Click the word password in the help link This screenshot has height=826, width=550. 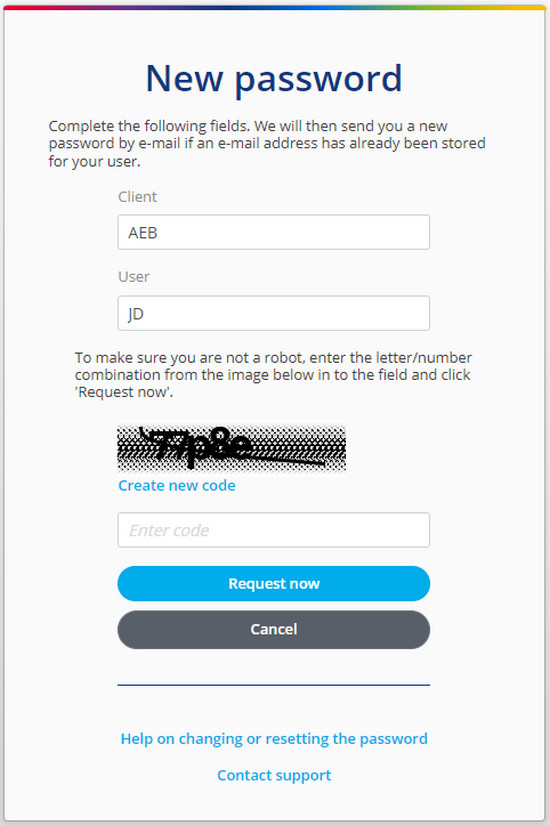click(394, 739)
